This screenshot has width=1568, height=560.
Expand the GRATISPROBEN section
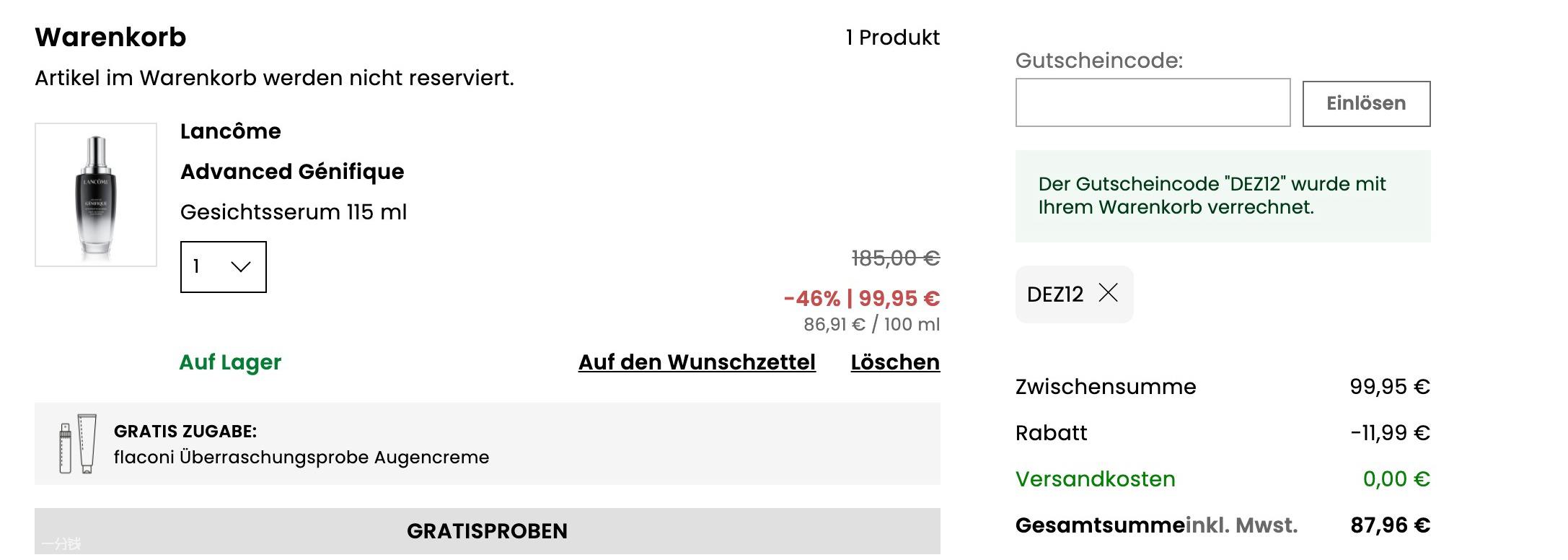click(x=488, y=532)
